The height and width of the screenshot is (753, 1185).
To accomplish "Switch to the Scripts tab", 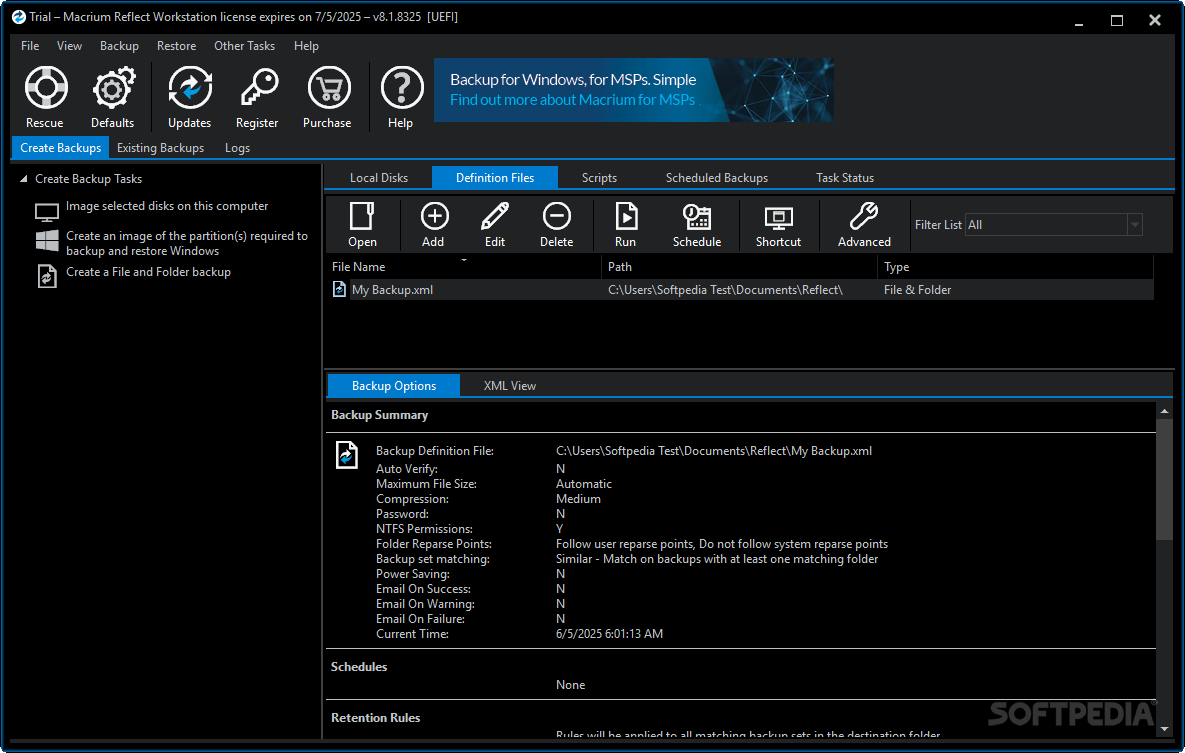I will 599,178.
